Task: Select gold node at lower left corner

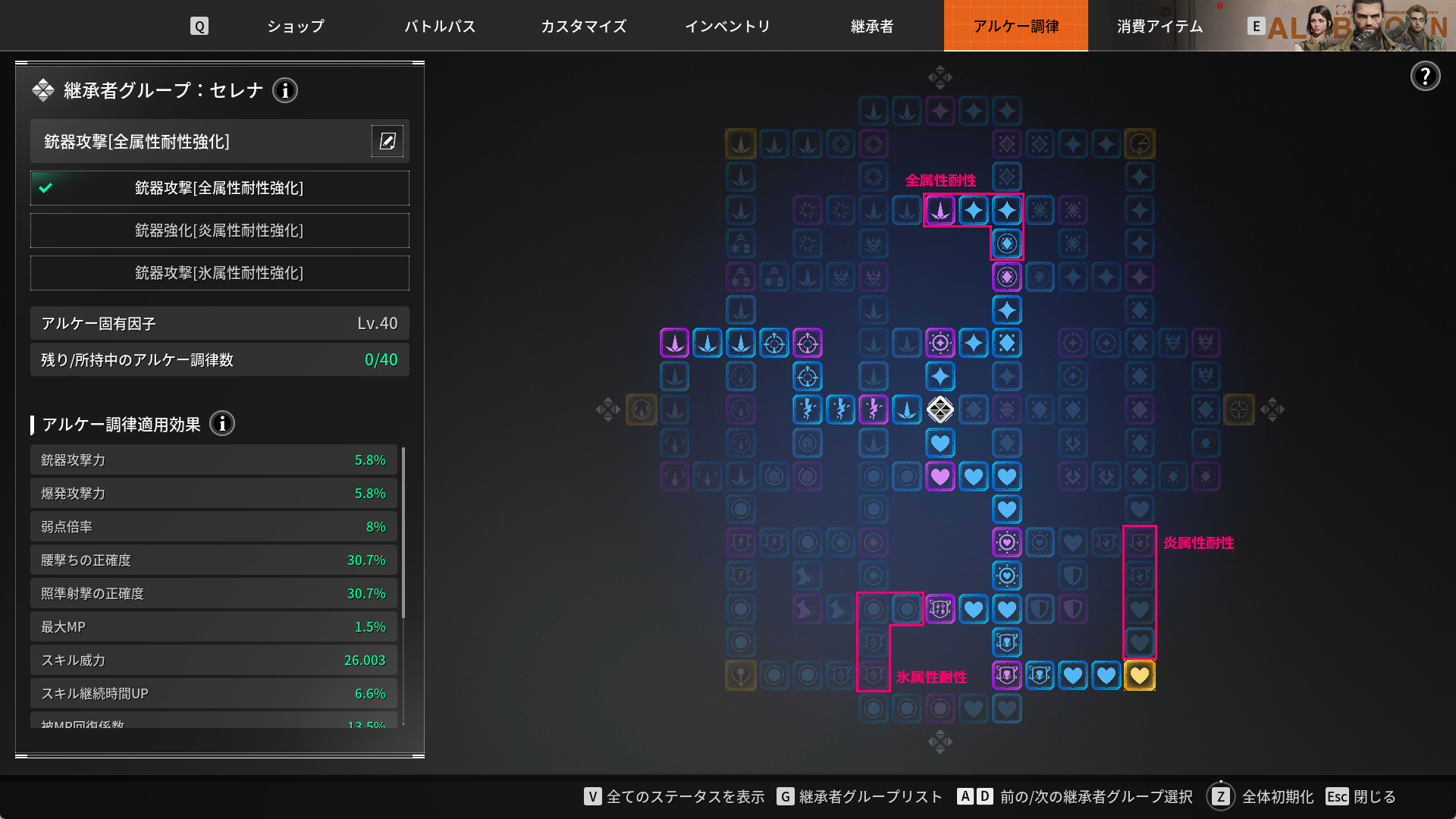Action: tap(741, 675)
